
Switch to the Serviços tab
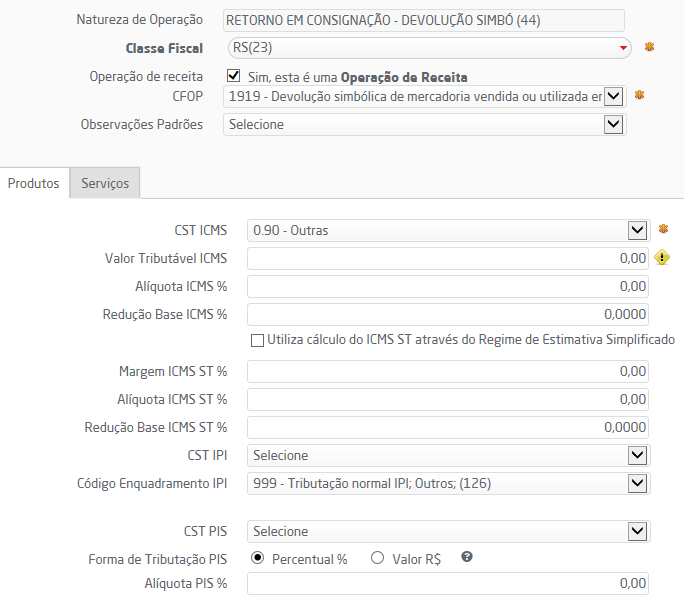[105, 183]
